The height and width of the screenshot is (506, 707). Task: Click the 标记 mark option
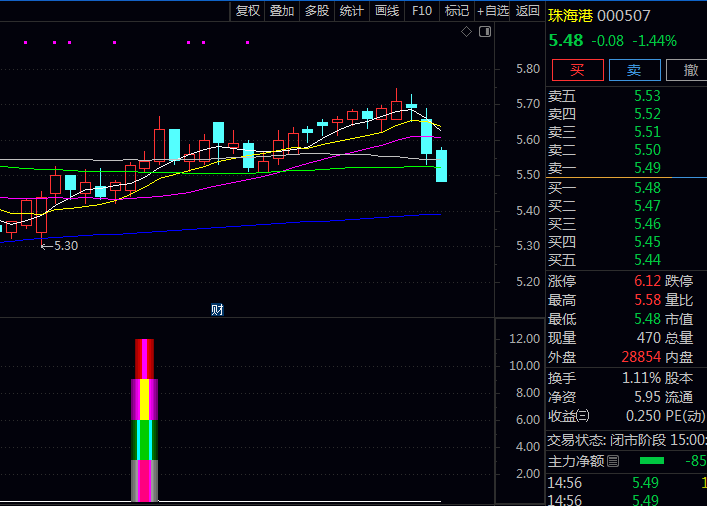click(x=457, y=11)
